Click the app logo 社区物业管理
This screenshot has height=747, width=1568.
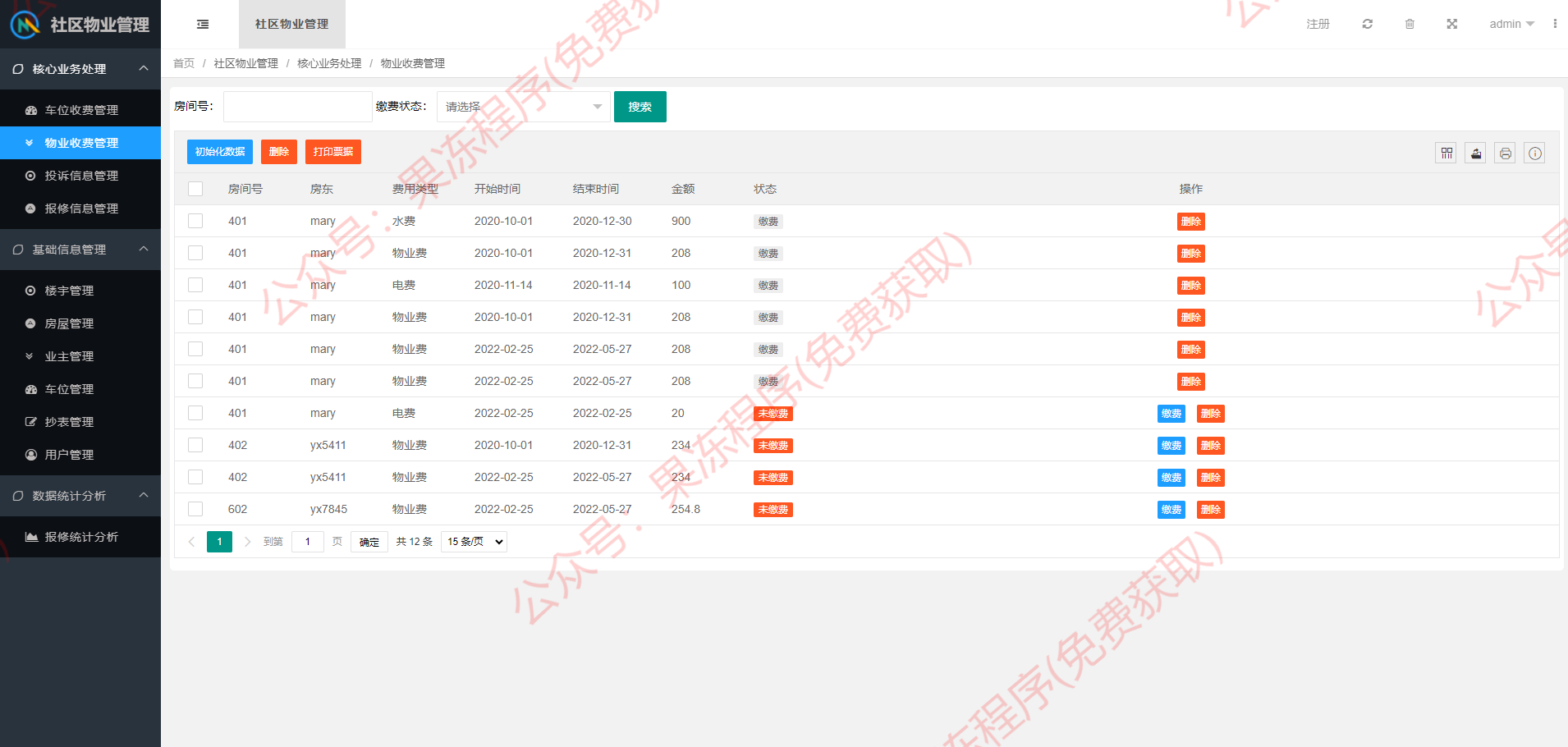coord(80,25)
